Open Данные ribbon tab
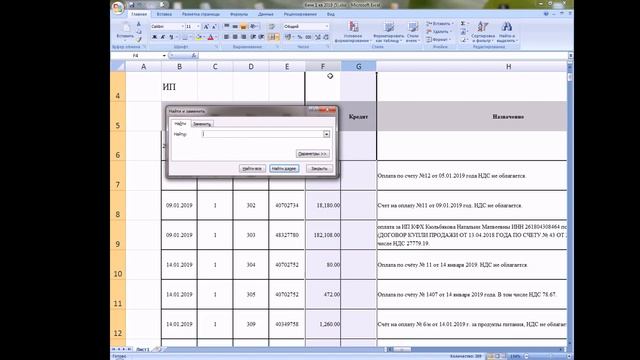640x360 pixels. point(266,14)
